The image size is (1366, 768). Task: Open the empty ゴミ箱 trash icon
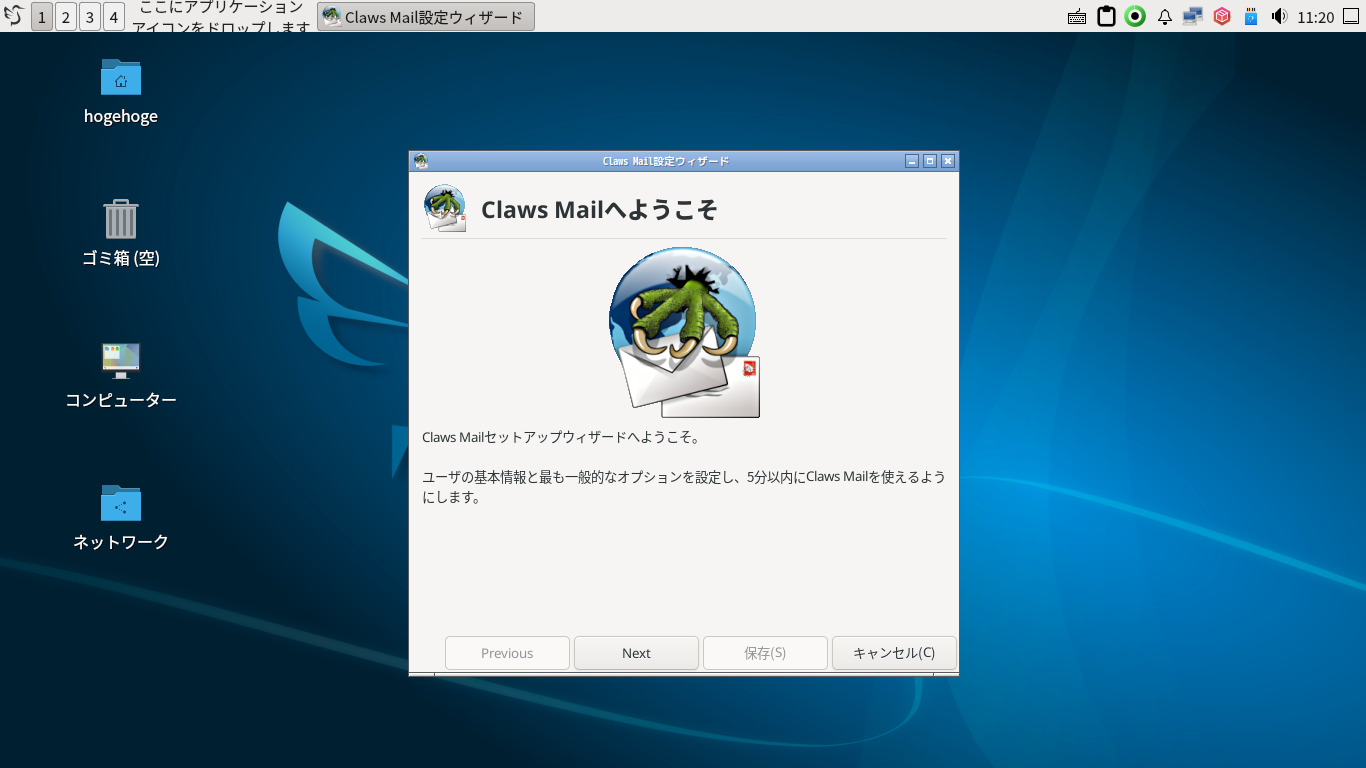click(120, 220)
